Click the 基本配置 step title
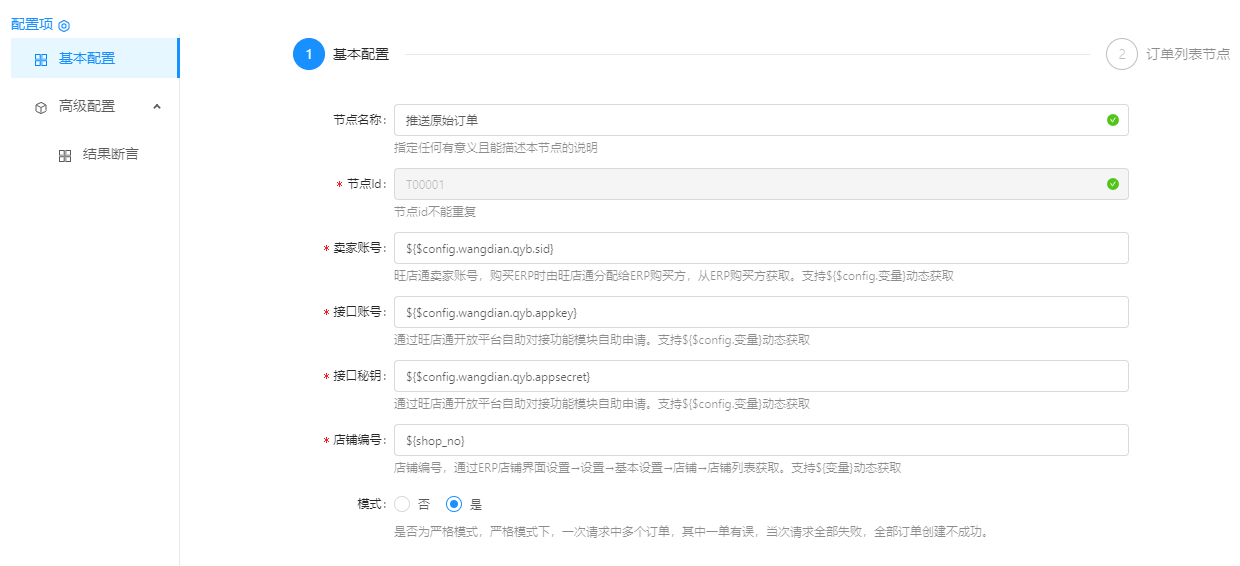This screenshot has width=1240, height=566. [361, 54]
